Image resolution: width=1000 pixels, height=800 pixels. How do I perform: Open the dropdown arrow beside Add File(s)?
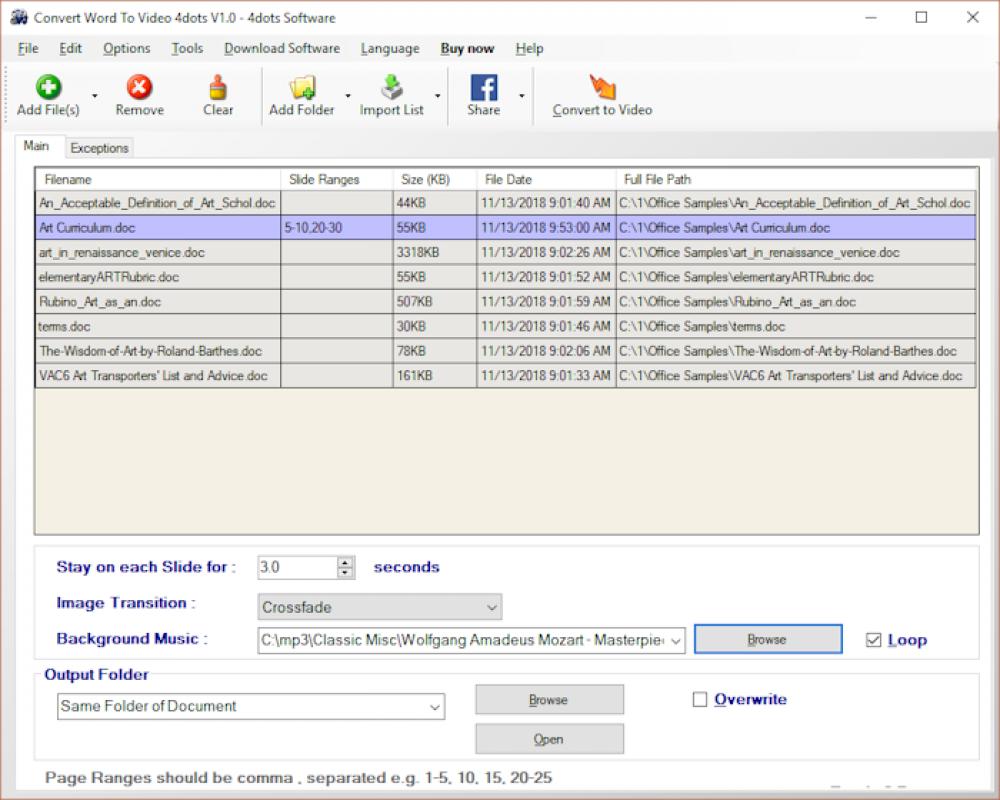point(93,96)
